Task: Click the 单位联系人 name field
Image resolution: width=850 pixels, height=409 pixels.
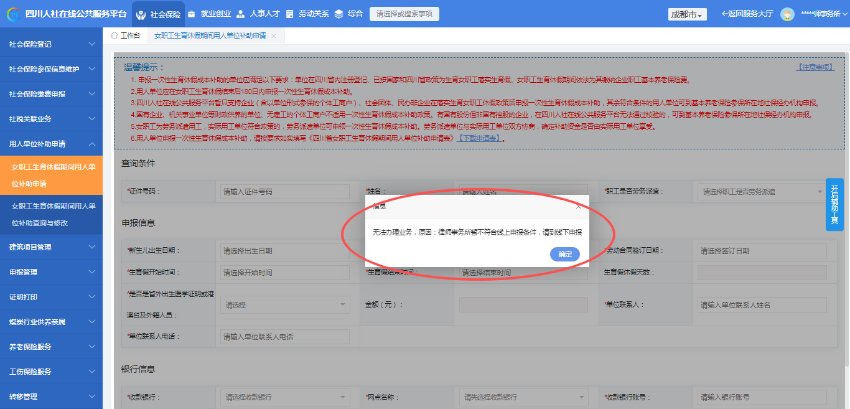Action: [x=761, y=305]
